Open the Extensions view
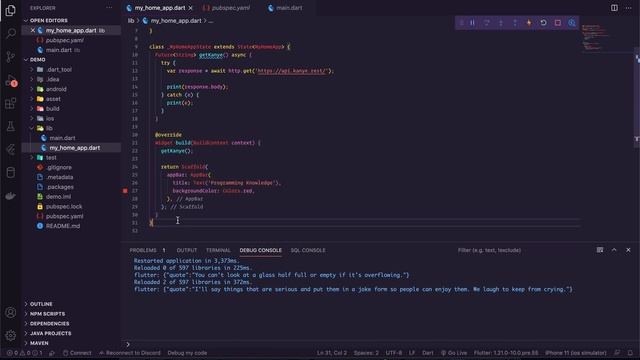The width and height of the screenshot is (640, 360). tap(11, 103)
